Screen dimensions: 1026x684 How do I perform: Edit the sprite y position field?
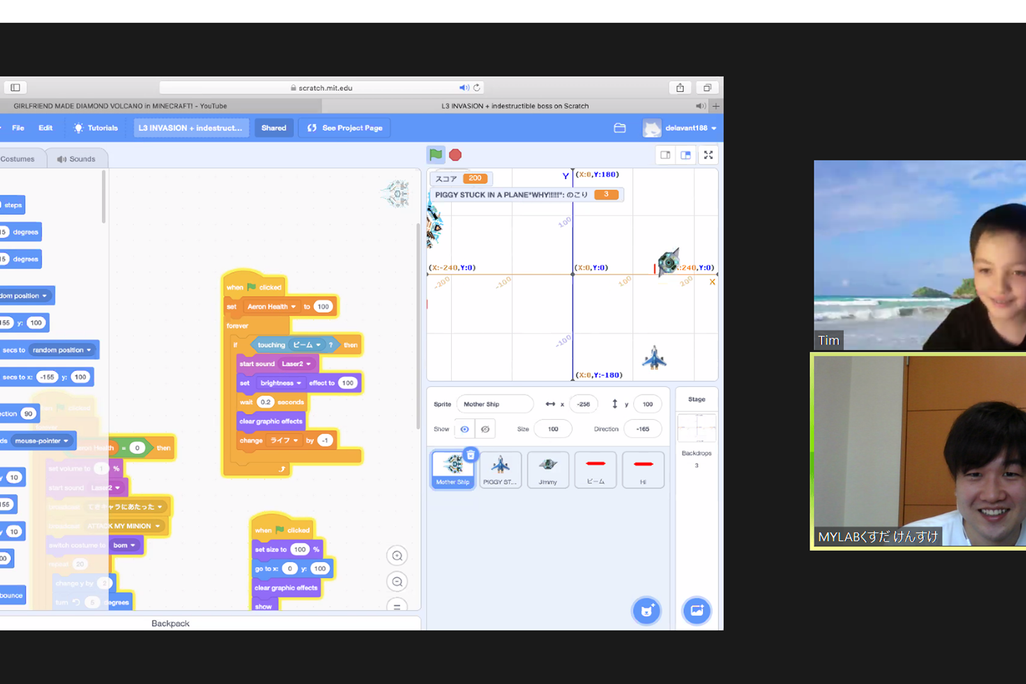[x=647, y=405]
